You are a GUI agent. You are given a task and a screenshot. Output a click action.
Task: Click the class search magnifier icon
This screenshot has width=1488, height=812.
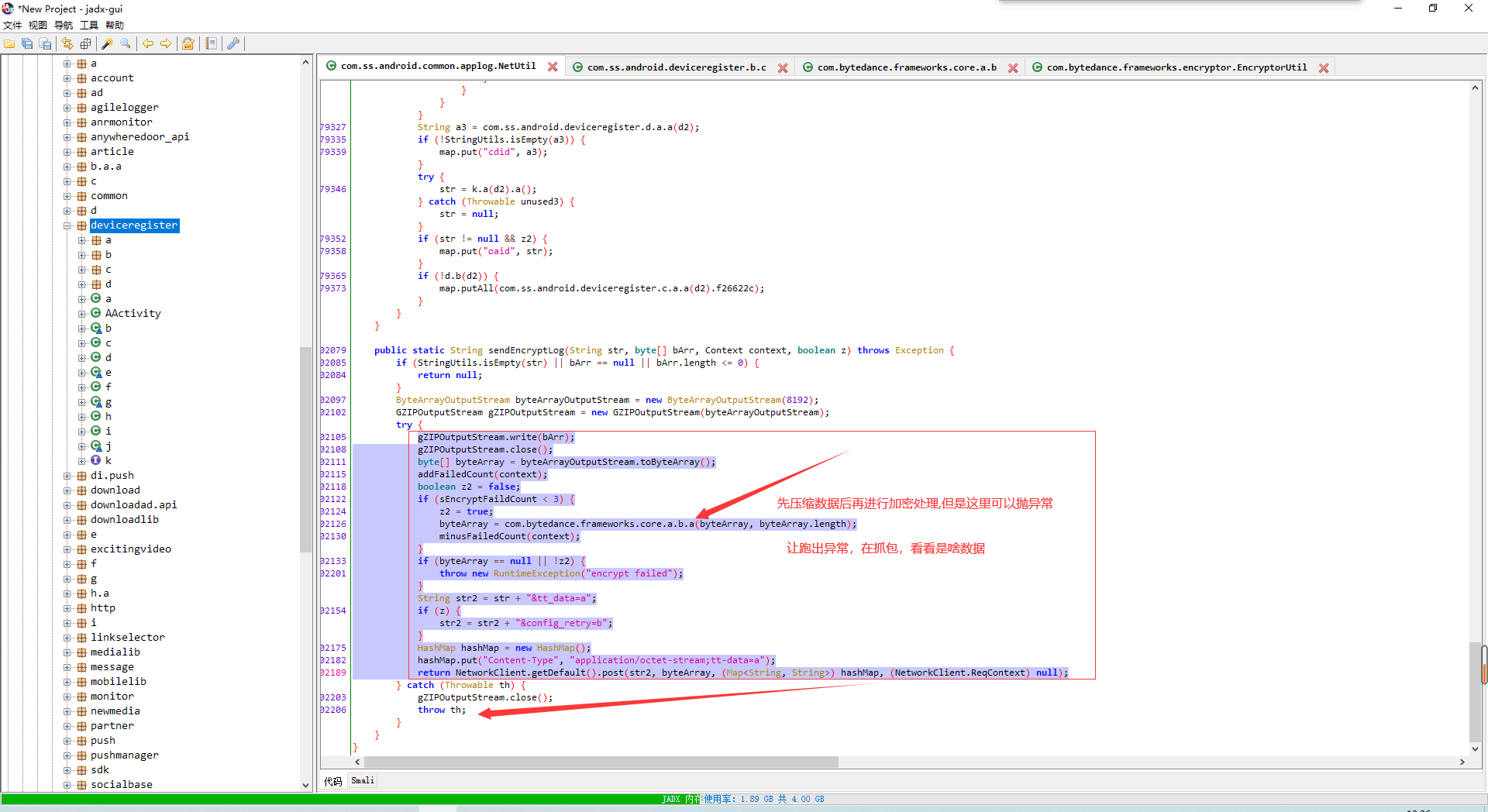[125, 43]
